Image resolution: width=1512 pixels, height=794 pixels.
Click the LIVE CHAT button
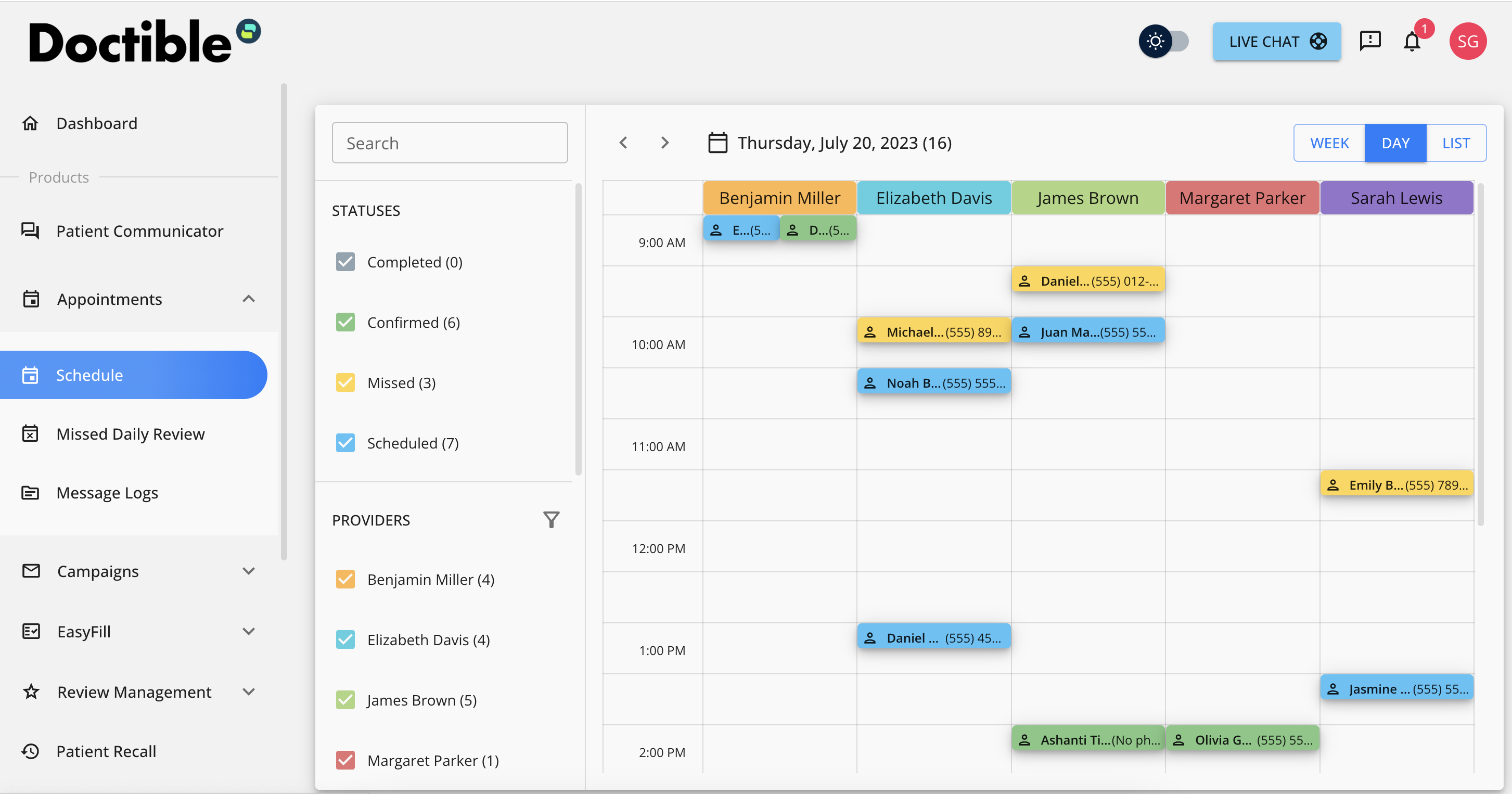point(1277,41)
